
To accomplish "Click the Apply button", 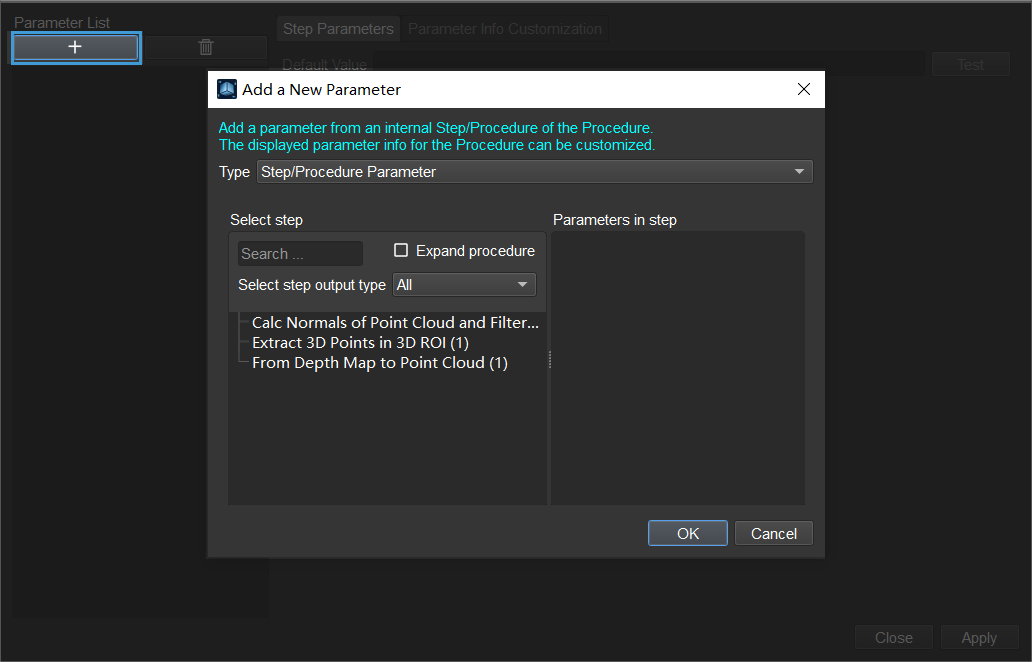I will coord(979,638).
